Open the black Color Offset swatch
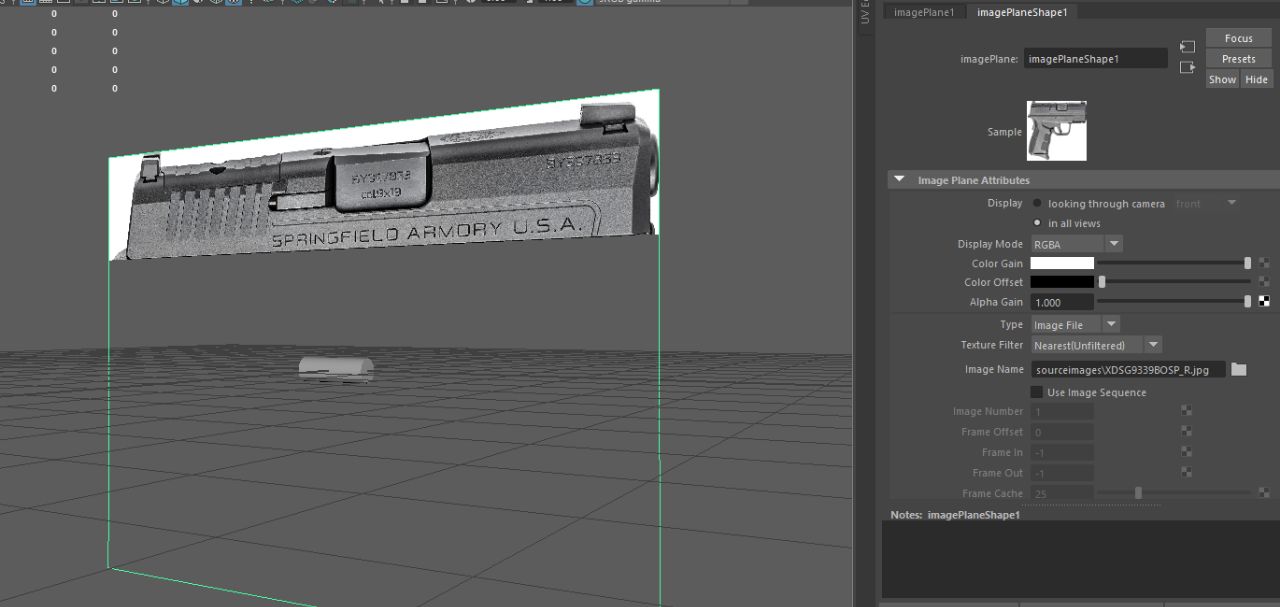Image resolution: width=1280 pixels, height=607 pixels. [1062, 282]
